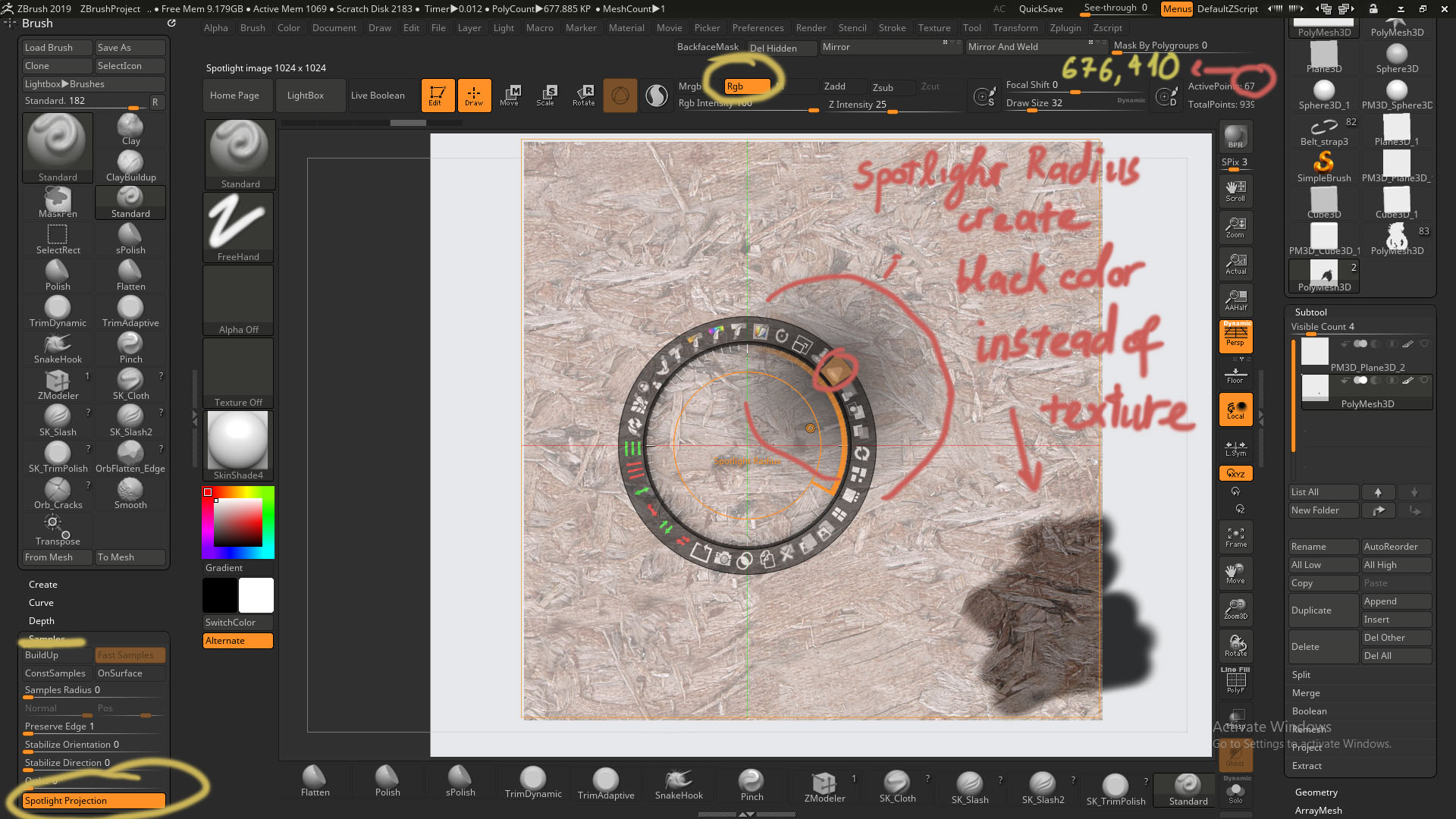Open Lightbox Brushes browser

pos(94,84)
